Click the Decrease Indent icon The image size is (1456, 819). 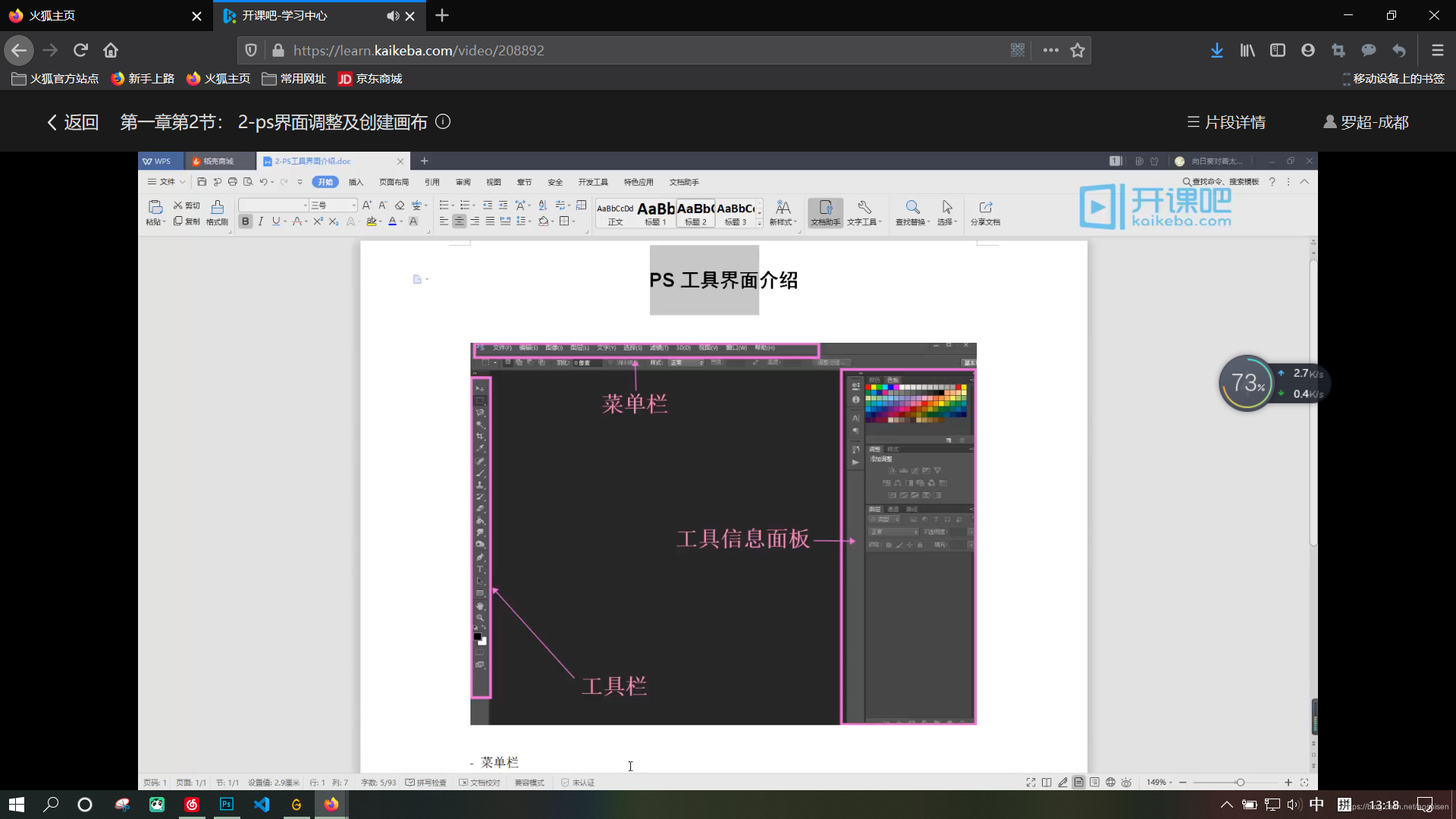coord(488,206)
